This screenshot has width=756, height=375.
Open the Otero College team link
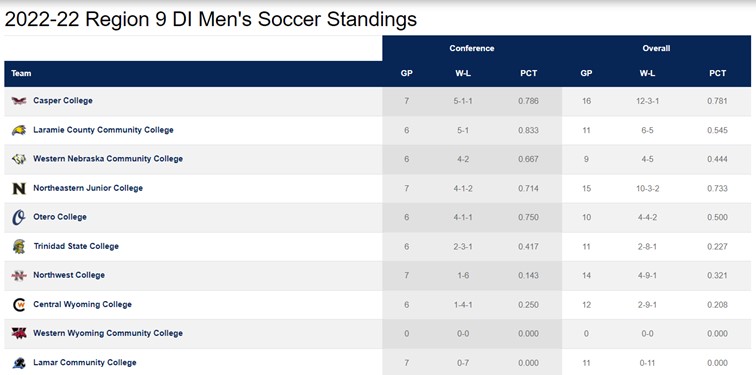point(60,217)
